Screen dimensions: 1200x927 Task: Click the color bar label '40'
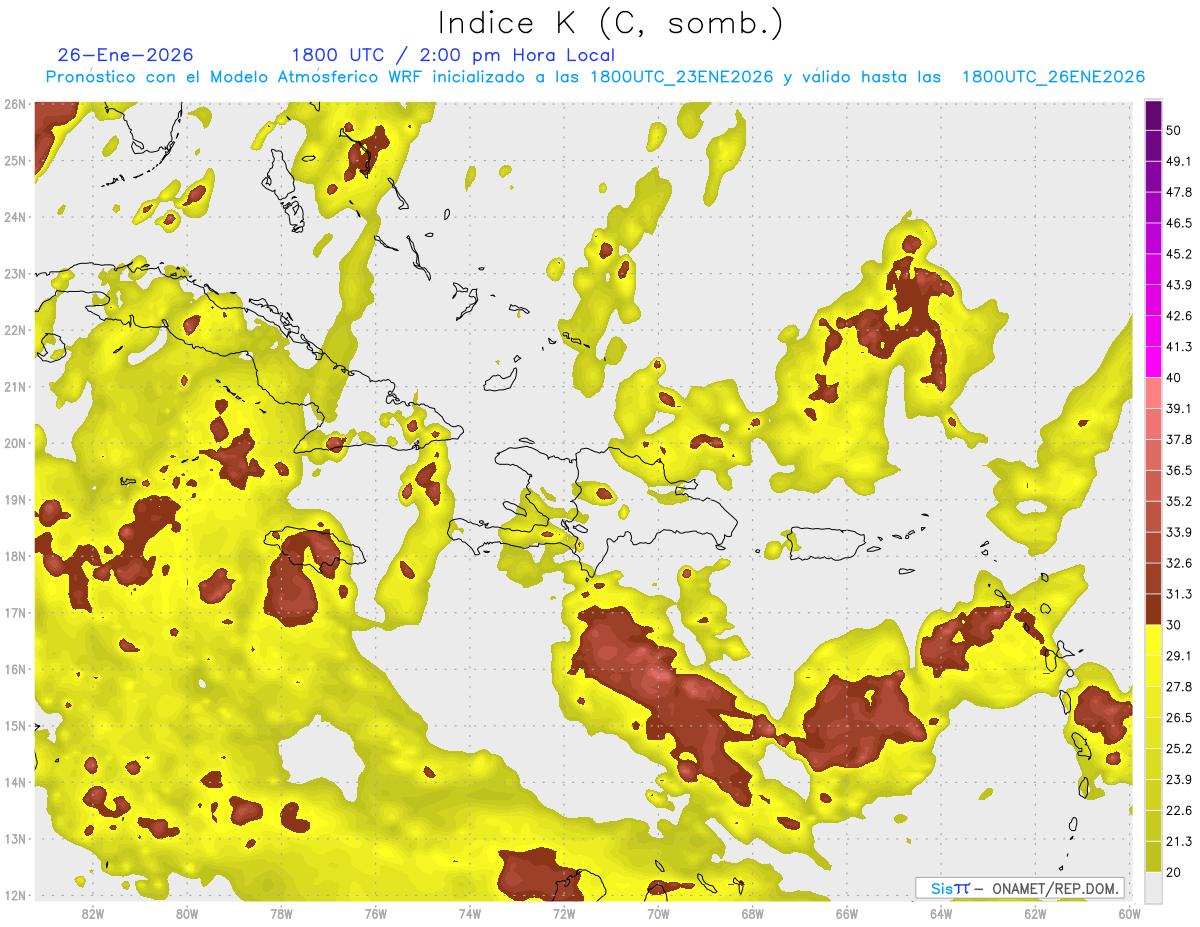[x=1173, y=377]
